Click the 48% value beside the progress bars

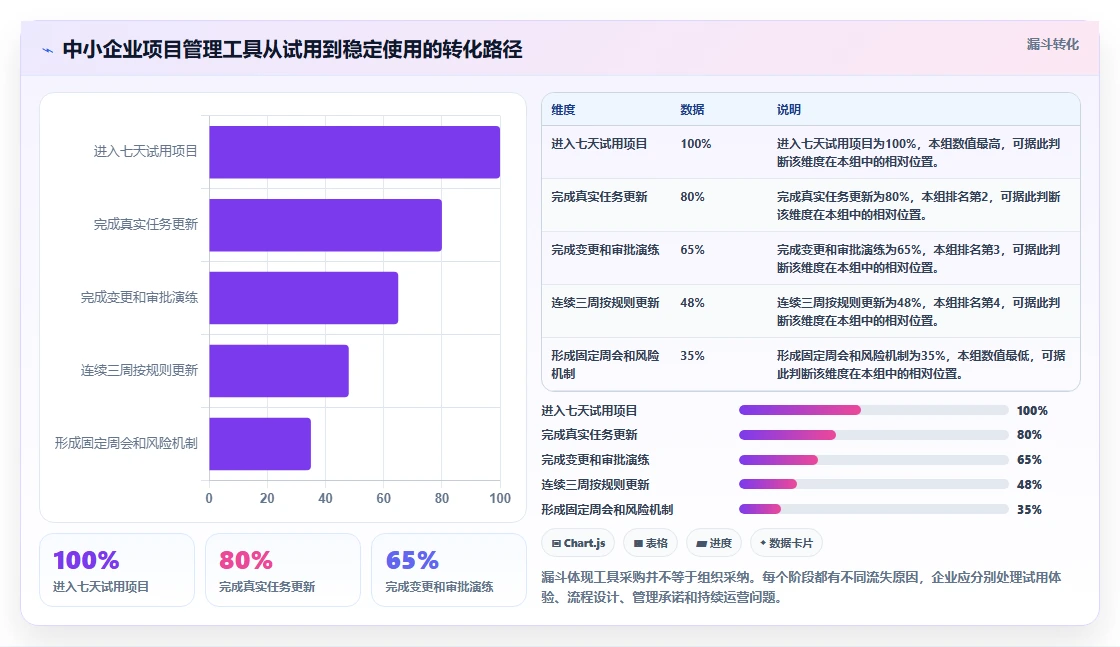(1029, 485)
